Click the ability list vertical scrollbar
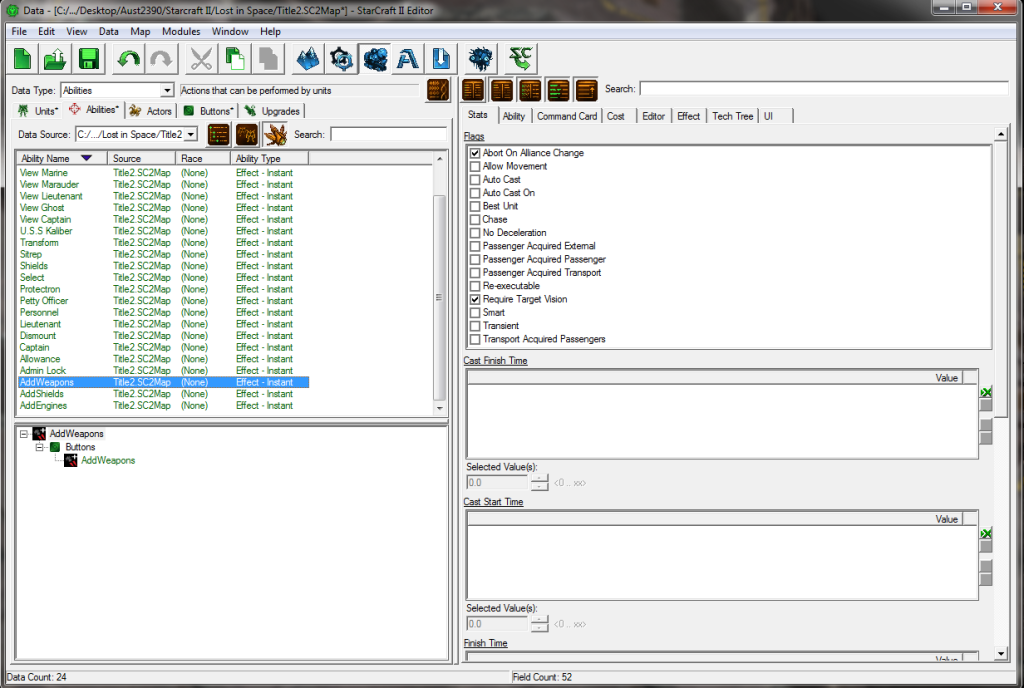 (440, 297)
